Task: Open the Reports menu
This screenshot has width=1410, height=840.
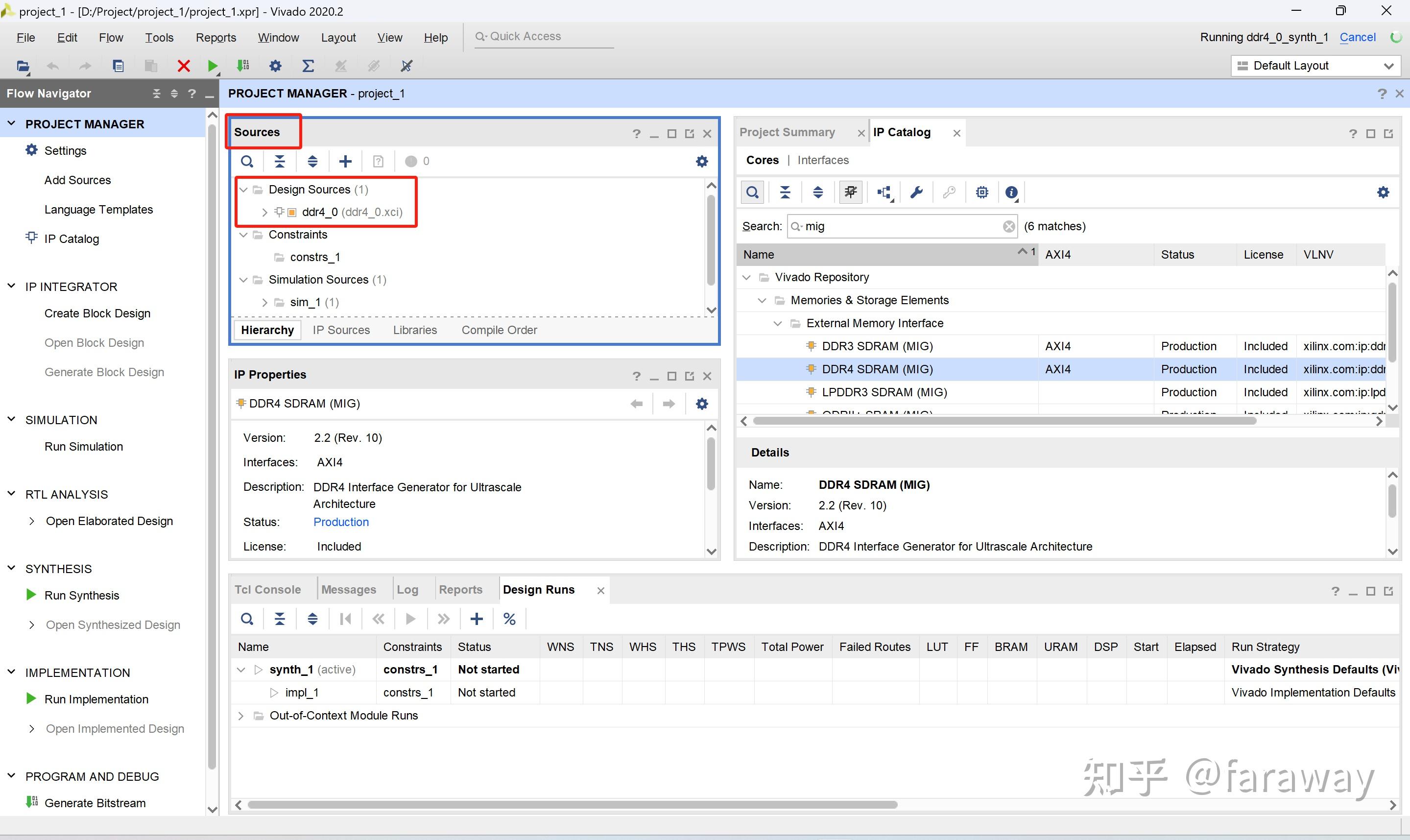Action: pos(215,37)
